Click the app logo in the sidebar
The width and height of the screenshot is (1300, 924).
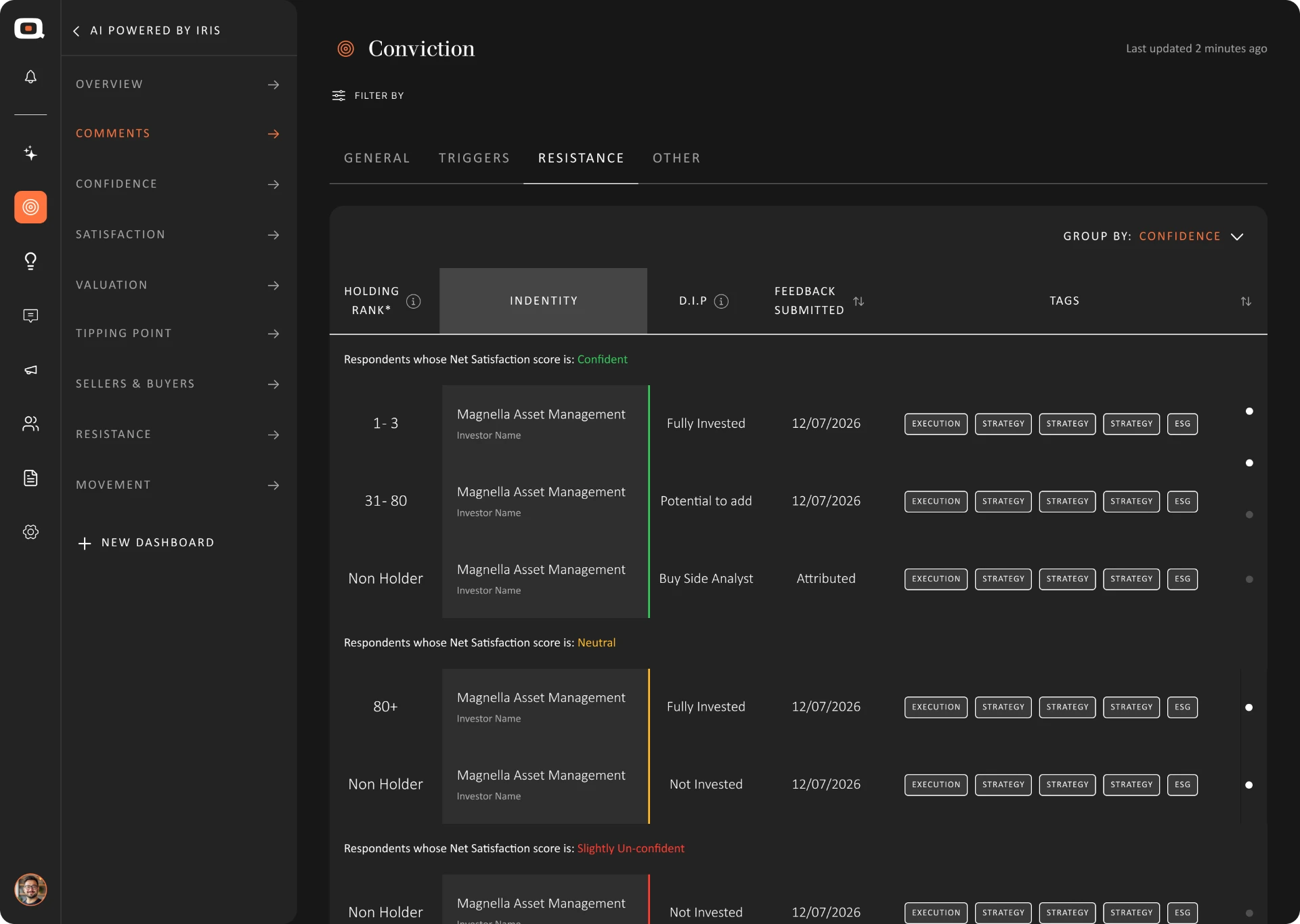pyautogui.click(x=30, y=29)
